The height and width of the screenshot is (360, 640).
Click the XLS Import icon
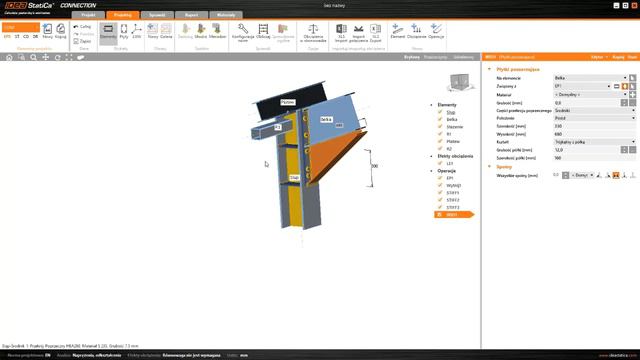[x=341, y=33]
